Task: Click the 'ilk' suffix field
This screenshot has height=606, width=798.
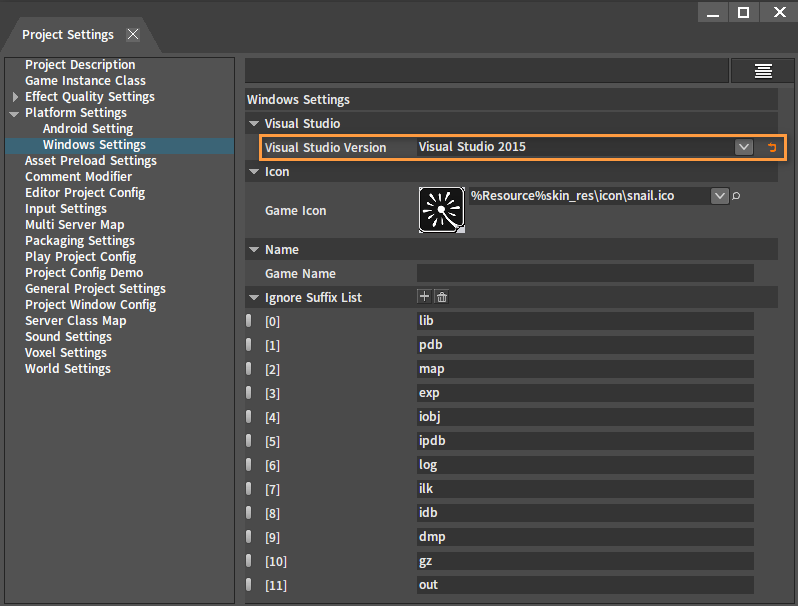Action: pyautogui.click(x=585, y=489)
